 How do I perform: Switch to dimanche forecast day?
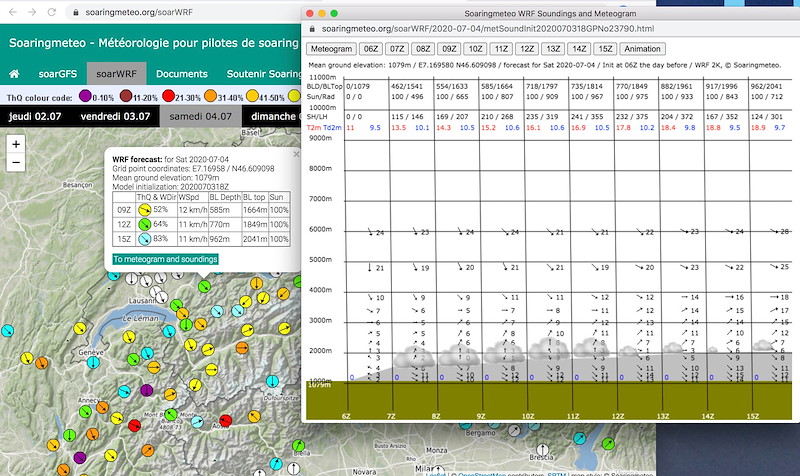coord(272,116)
